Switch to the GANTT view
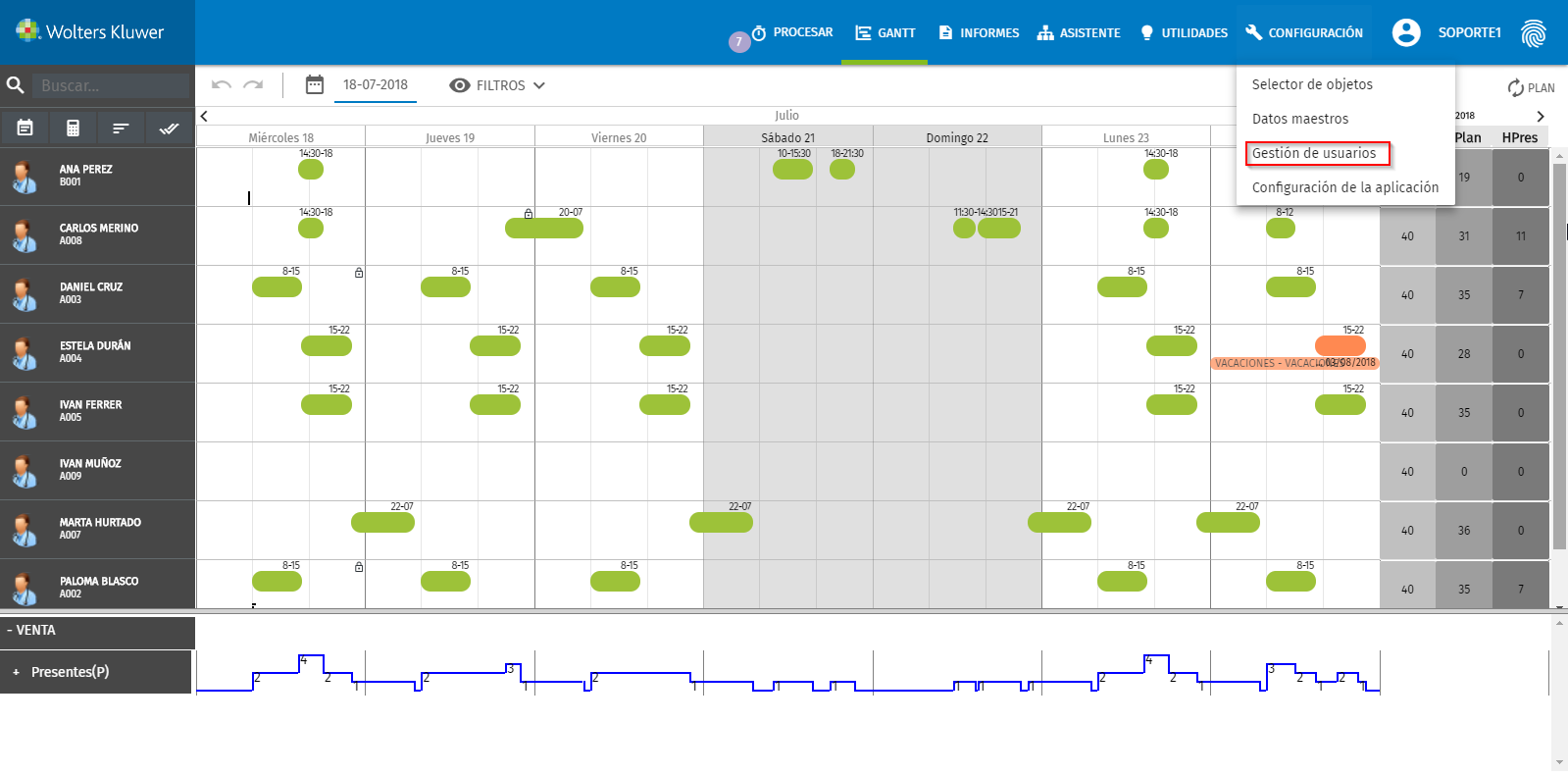 coord(885,32)
